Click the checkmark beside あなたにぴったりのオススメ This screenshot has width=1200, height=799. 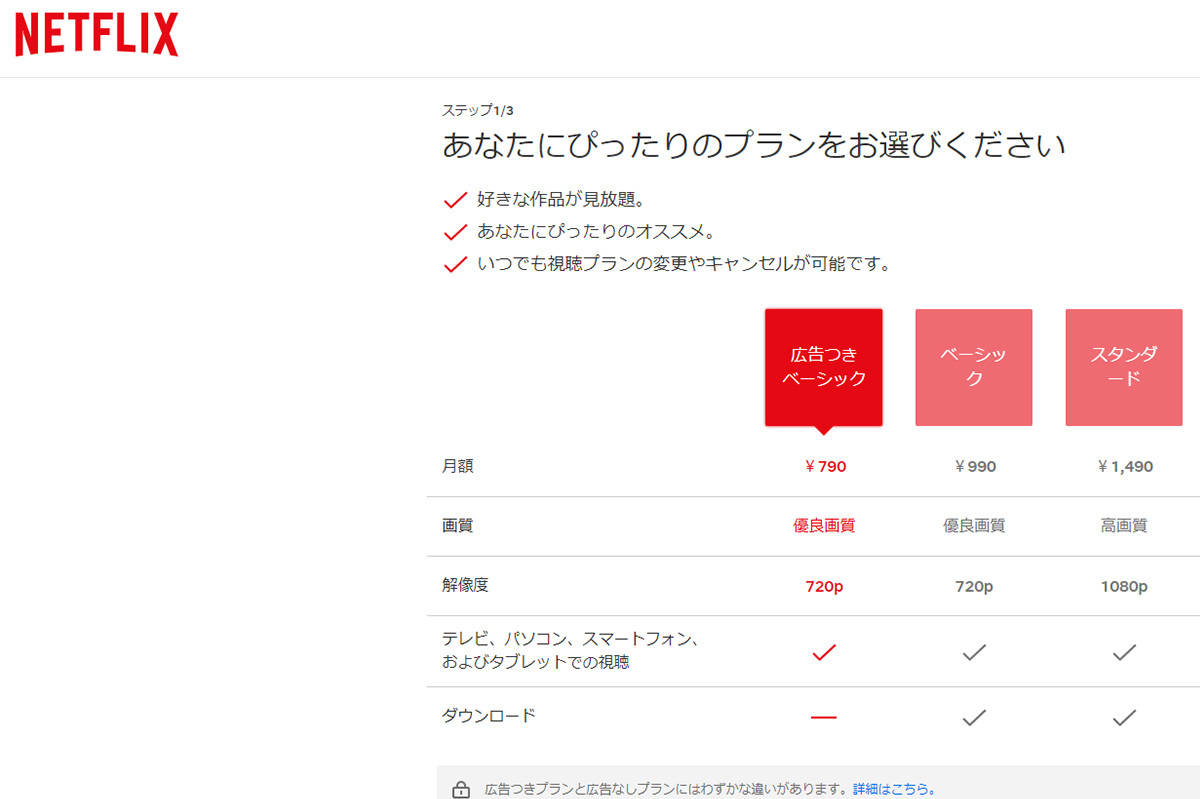tap(455, 231)
